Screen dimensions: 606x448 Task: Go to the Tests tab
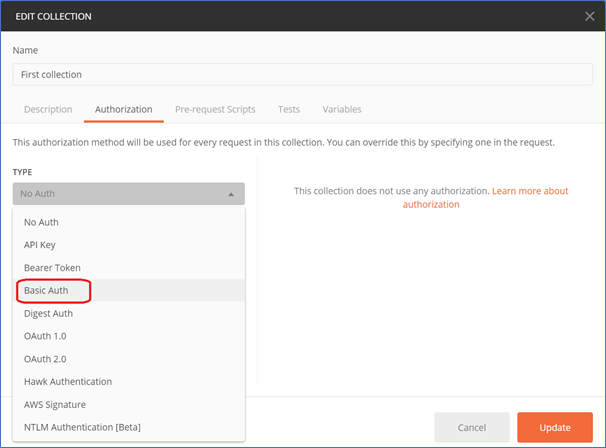click(289, 109)
